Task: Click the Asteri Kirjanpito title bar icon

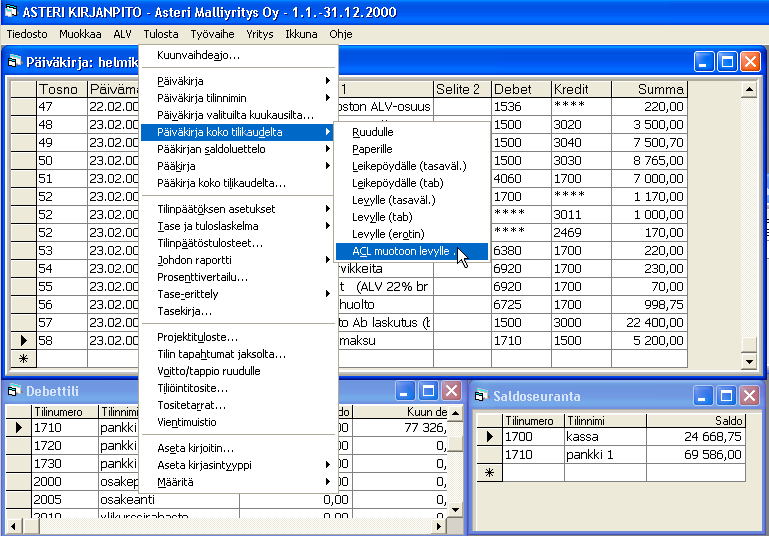Action: (x=10, y=11)
